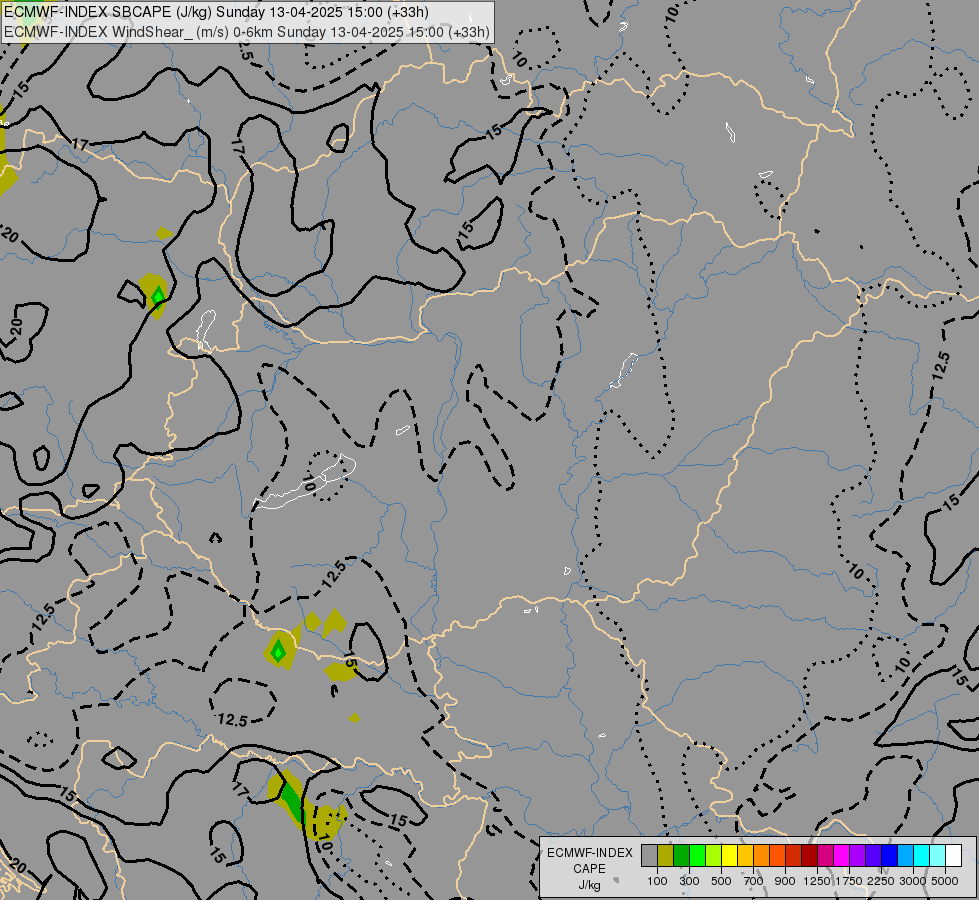Select the indigo swatch before the 2250 tick

[873, 855]
